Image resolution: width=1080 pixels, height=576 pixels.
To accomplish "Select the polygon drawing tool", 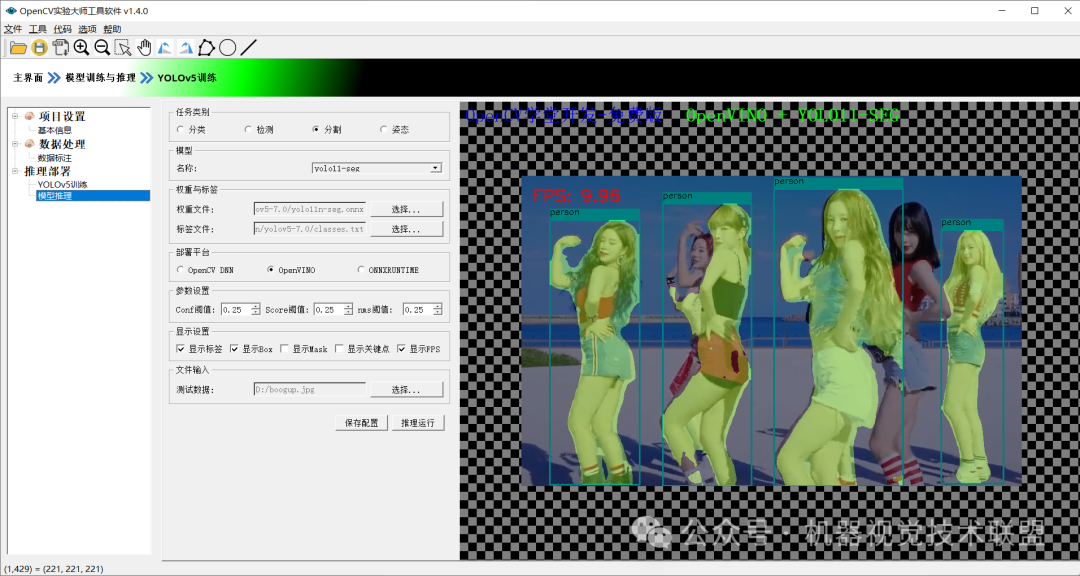I will 206,48.
